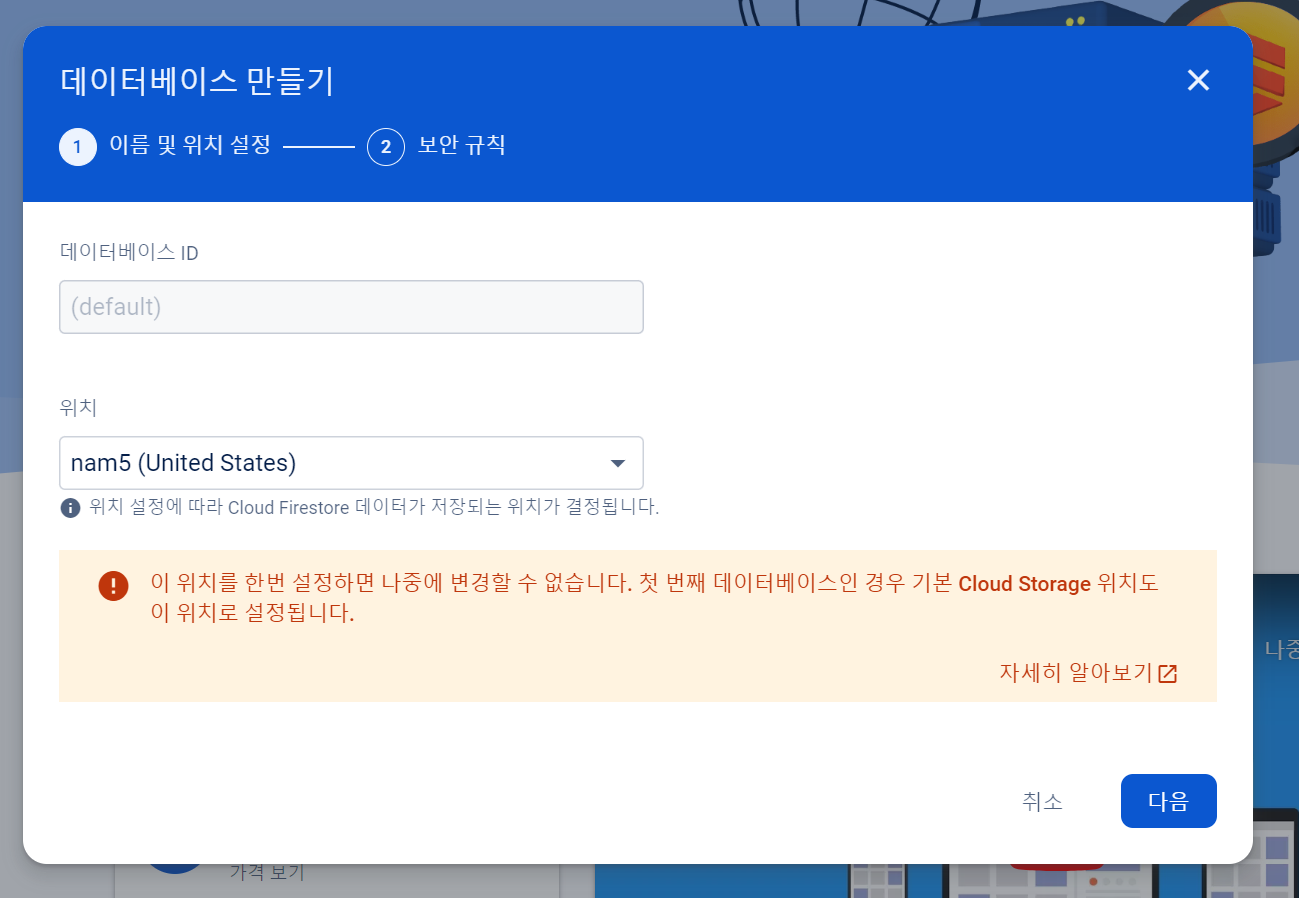
Task: Open the 자세히 알아보기 link
Action: pyautogui.click(x=1088, y=672)
